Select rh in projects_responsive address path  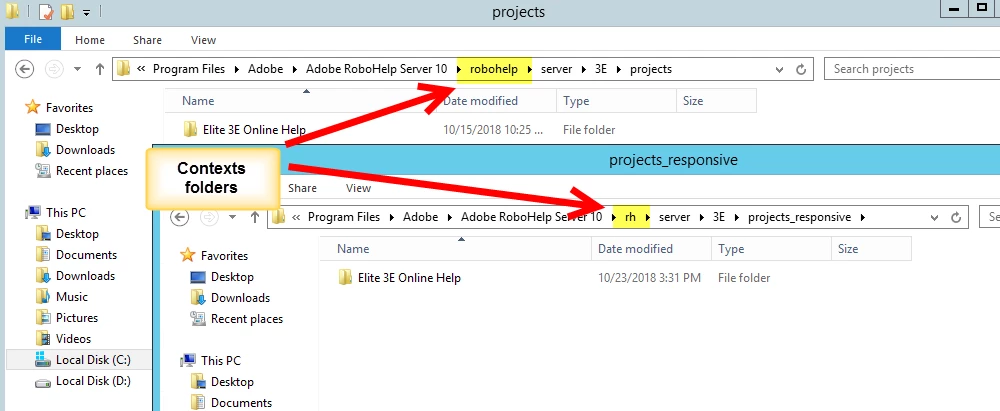(x=630, y=217)
